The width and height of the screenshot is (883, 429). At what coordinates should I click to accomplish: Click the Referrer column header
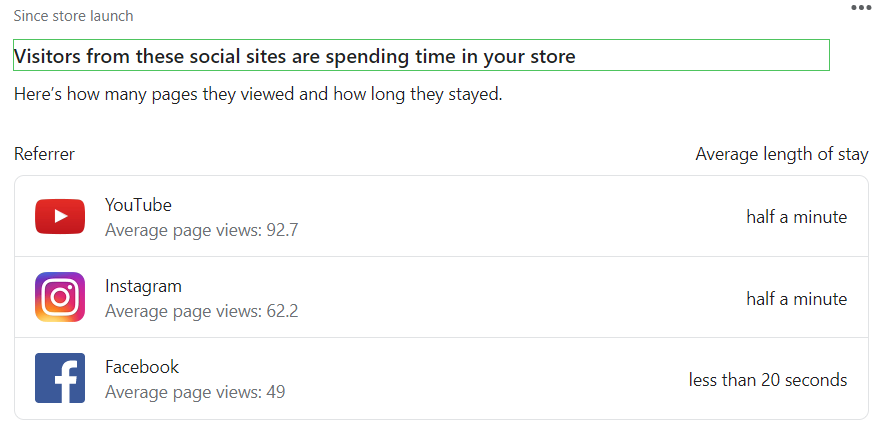coord(44,154)
